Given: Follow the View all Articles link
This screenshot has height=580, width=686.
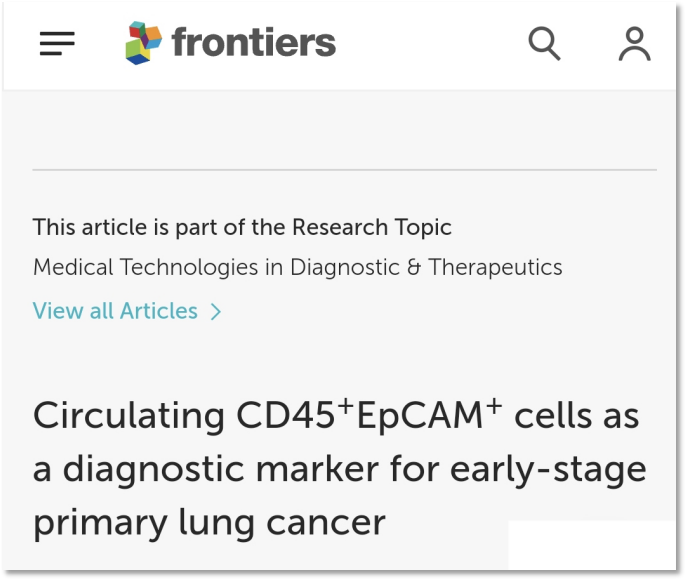Looking at the screenshot, I should pos(127,311).
